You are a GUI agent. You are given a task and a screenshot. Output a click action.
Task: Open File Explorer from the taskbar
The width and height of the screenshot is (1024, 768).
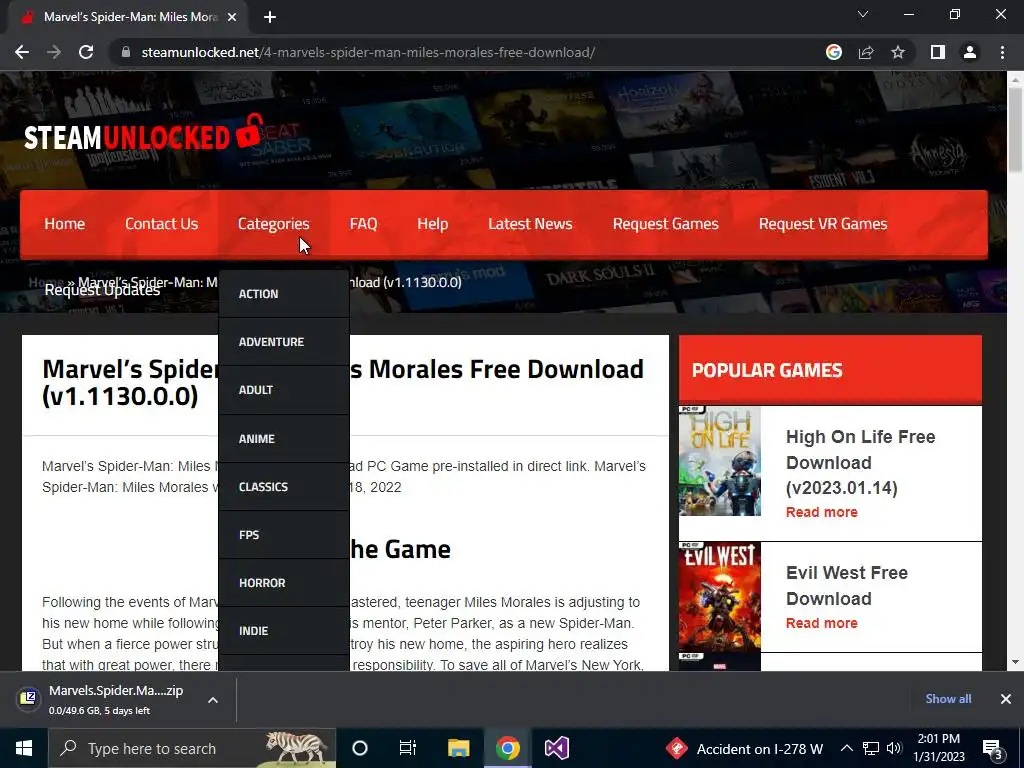click(x=458, y=748)
